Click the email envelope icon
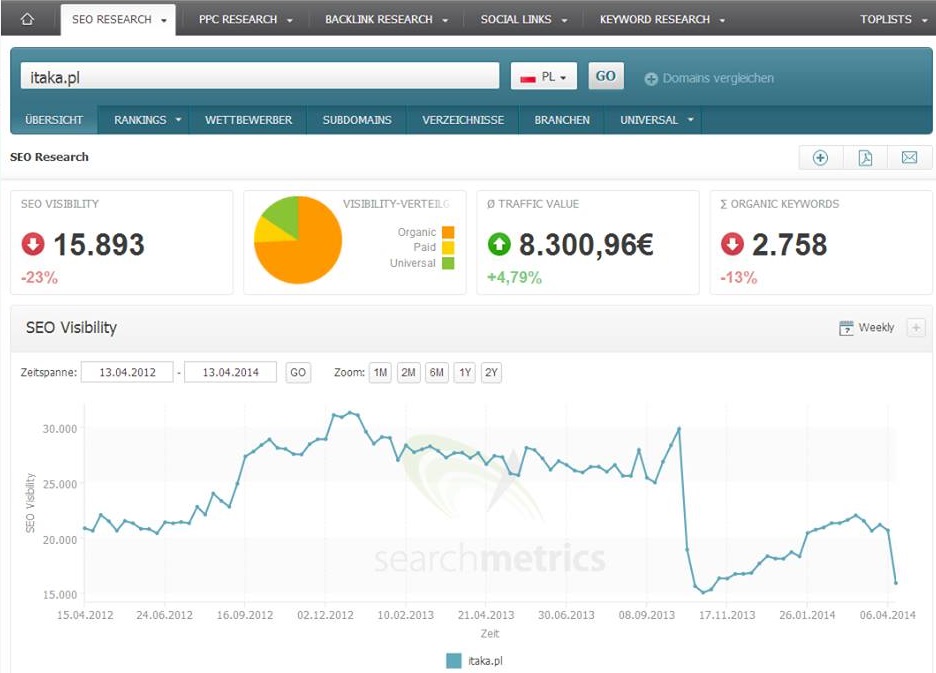Image resolution: width=936 pixels, height=673 pixels. (909, 158)
